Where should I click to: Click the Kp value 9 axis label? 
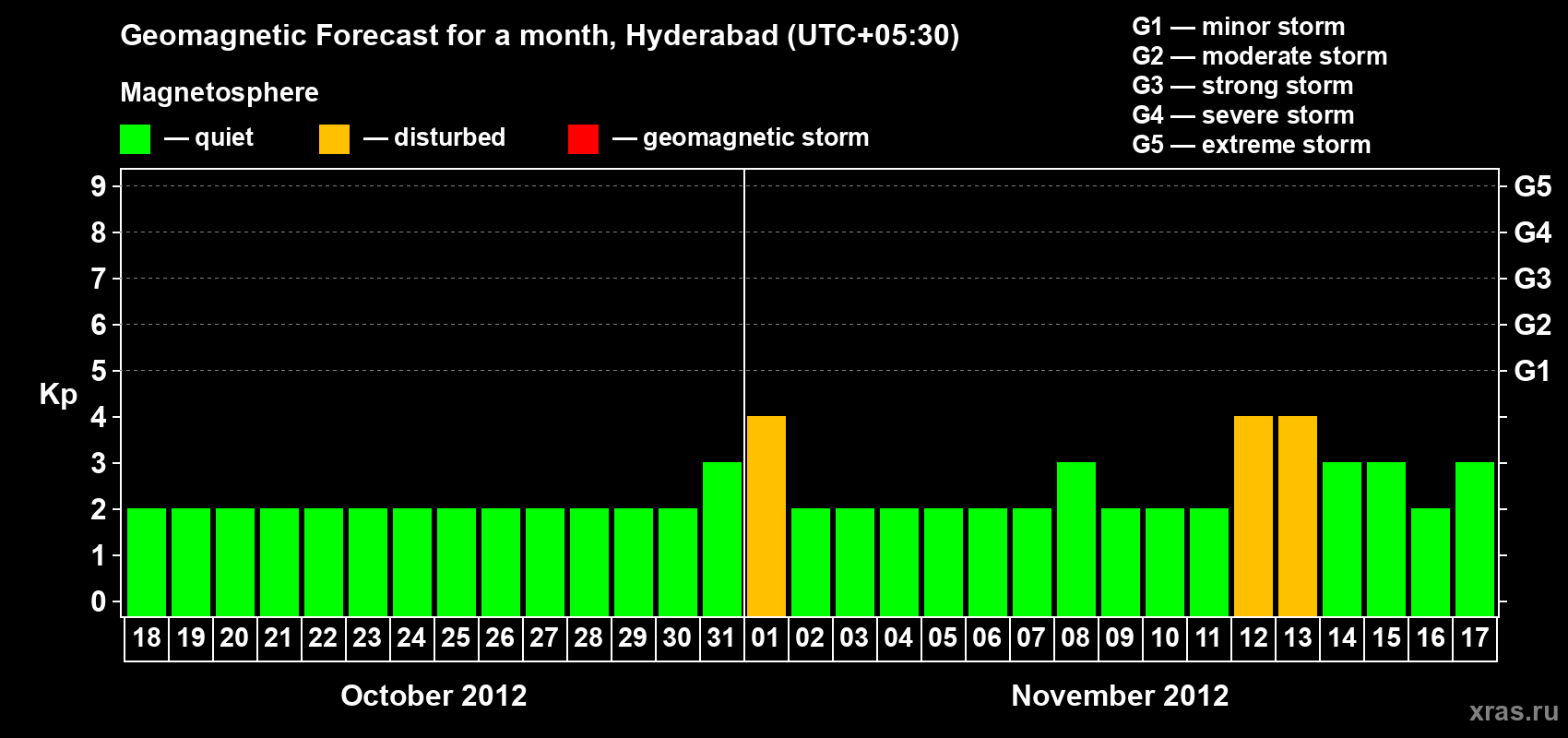coord(99,186)
